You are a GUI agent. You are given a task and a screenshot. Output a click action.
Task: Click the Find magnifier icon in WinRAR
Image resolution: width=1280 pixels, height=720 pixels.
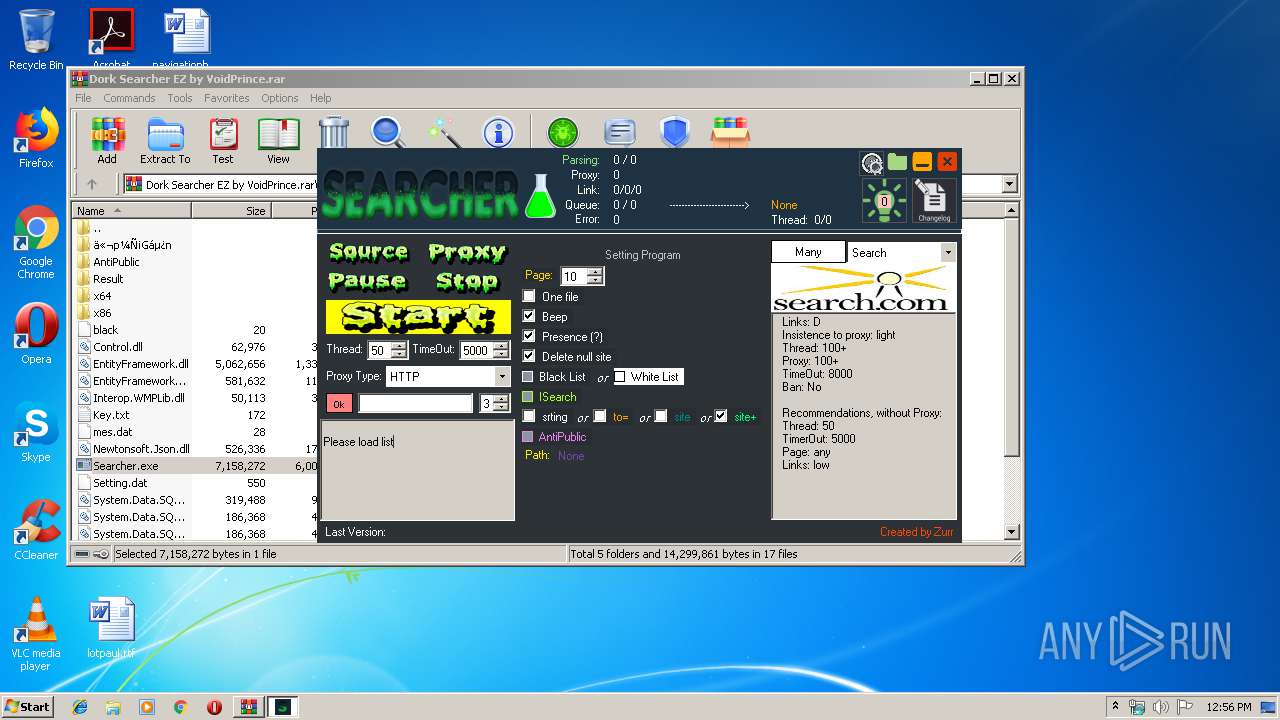click(x=387, y=132)
